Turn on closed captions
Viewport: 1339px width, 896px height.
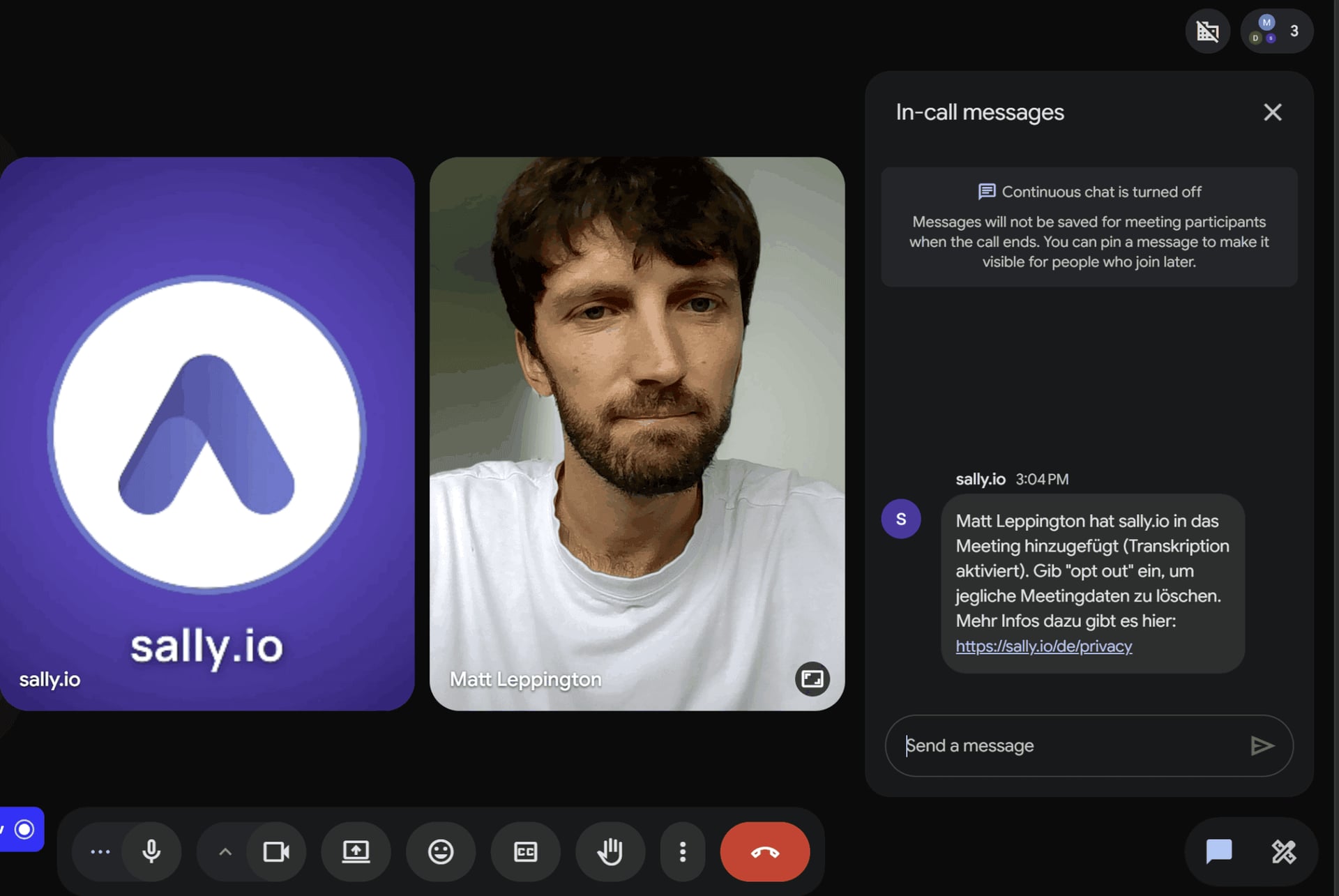525,851
